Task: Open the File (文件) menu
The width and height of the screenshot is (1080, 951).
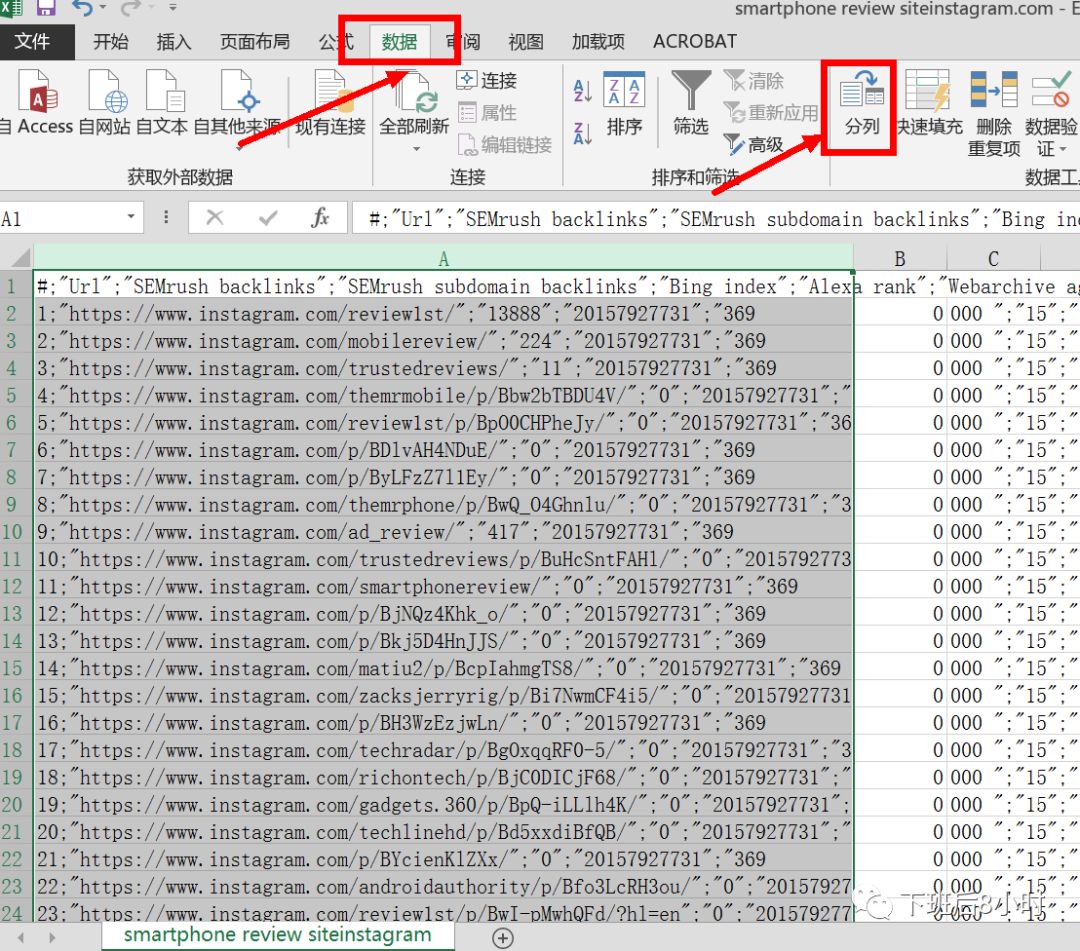Action: [x=32, y=42]
